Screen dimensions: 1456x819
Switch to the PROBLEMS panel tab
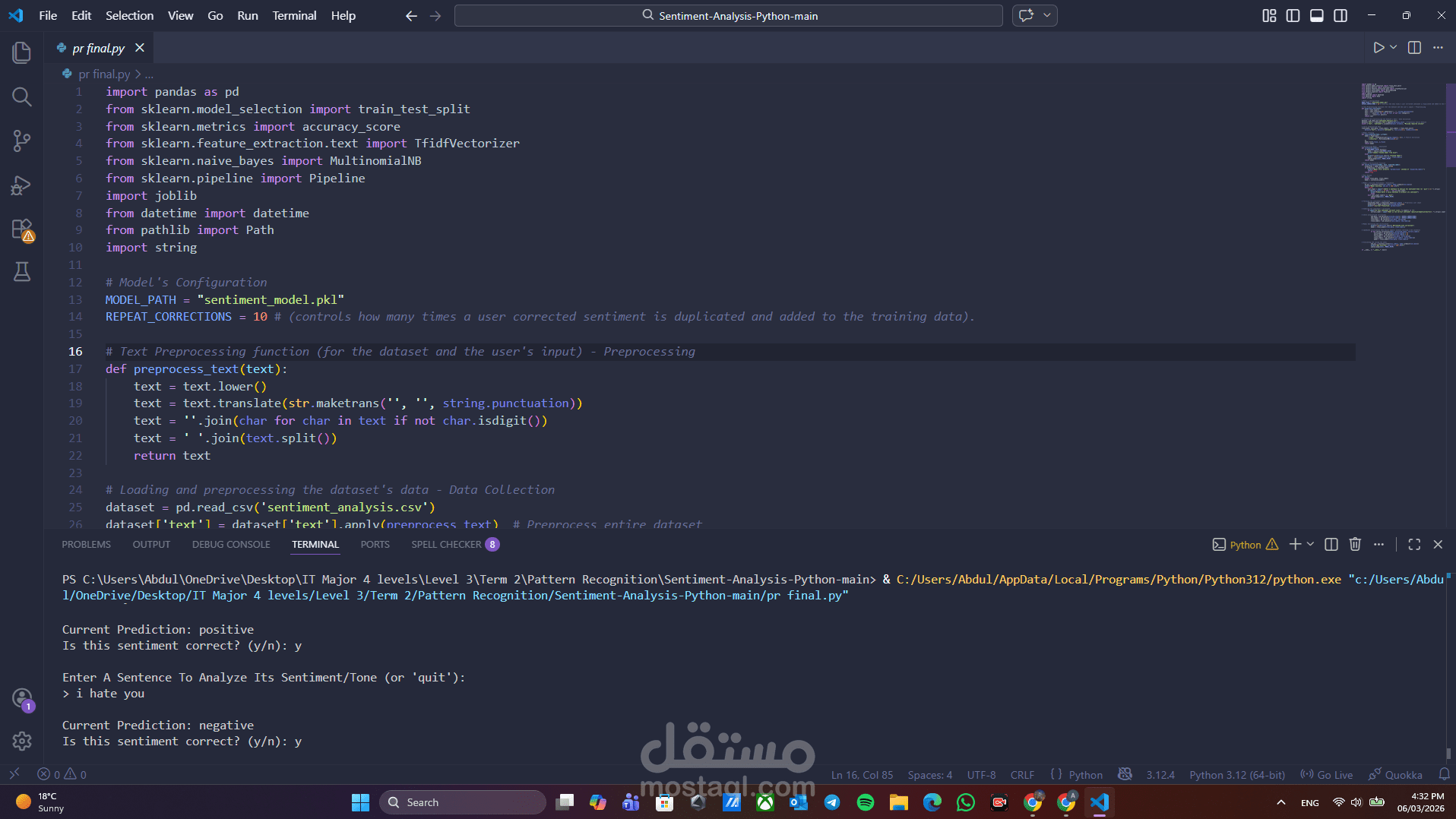click(x=86, y=544)
